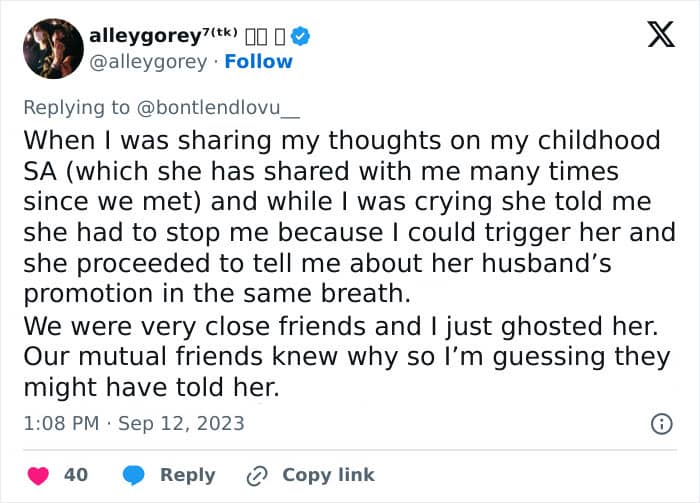
Task: Click the emoji boxes beside the display name
Action: [x=265, y=37]
